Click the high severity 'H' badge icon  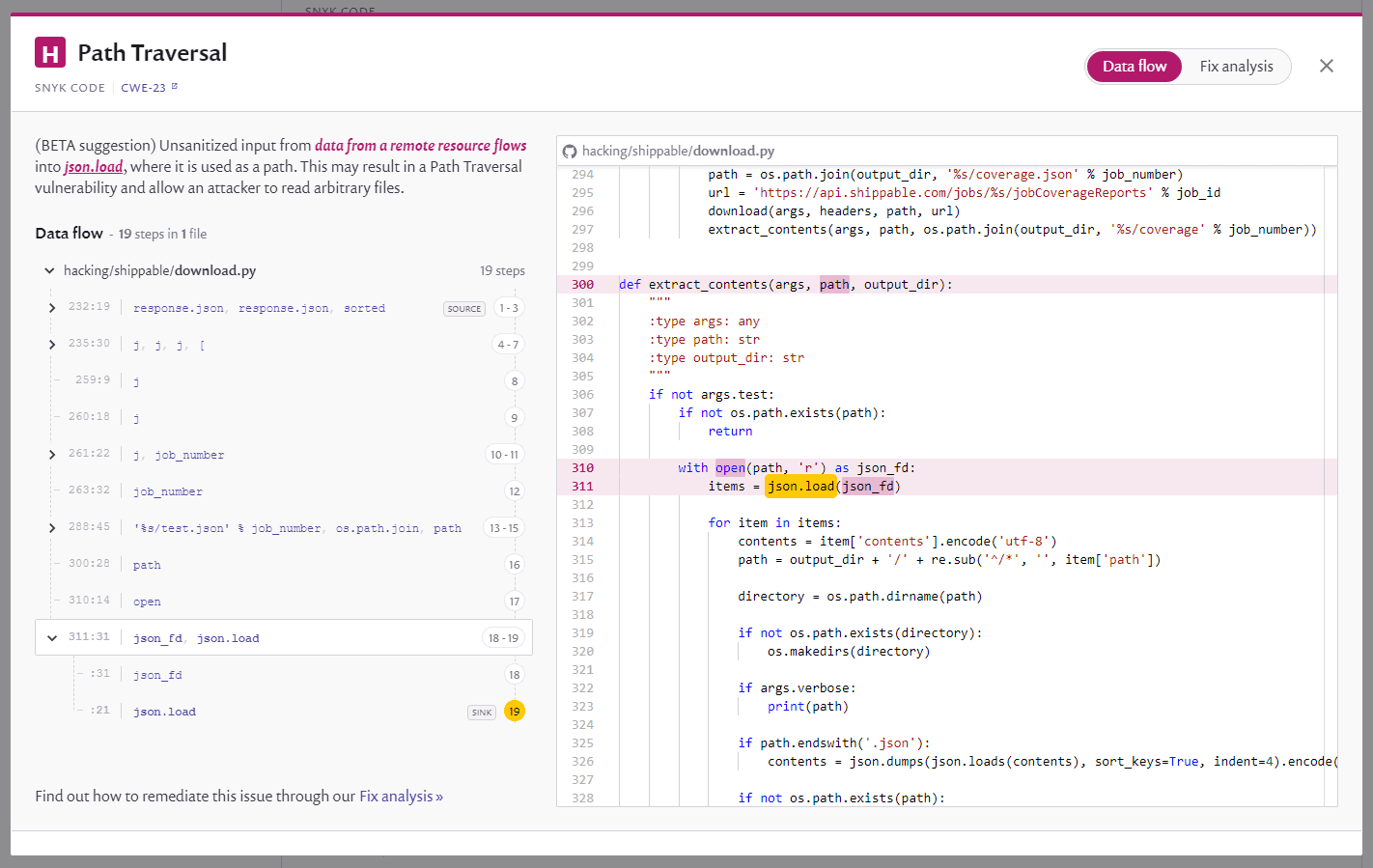(50, 53)
